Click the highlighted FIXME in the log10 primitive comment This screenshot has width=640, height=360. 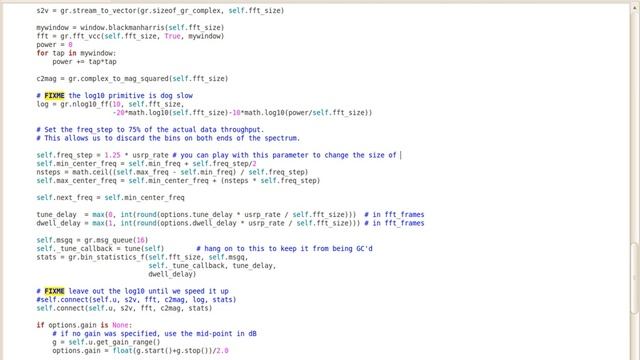54,96
